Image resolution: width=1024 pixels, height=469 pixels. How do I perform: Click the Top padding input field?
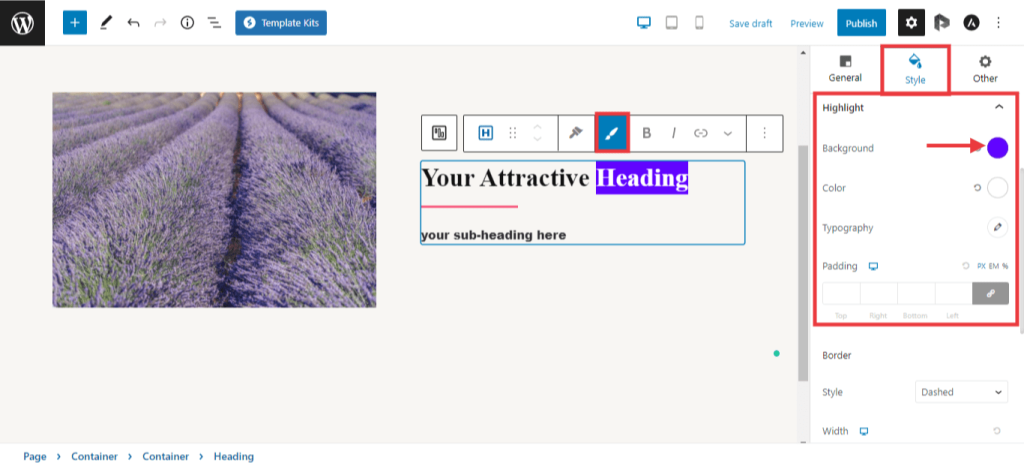point(841,293)
